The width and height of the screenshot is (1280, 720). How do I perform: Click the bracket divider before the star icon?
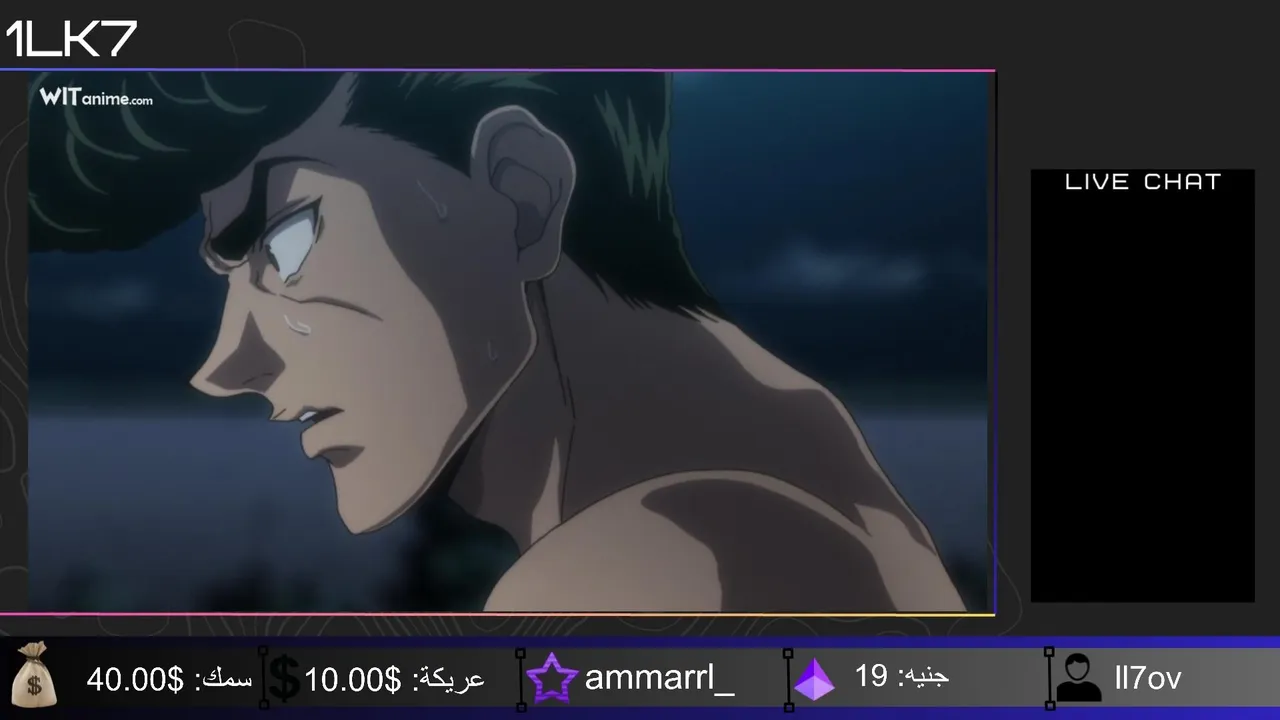(520, 679)
